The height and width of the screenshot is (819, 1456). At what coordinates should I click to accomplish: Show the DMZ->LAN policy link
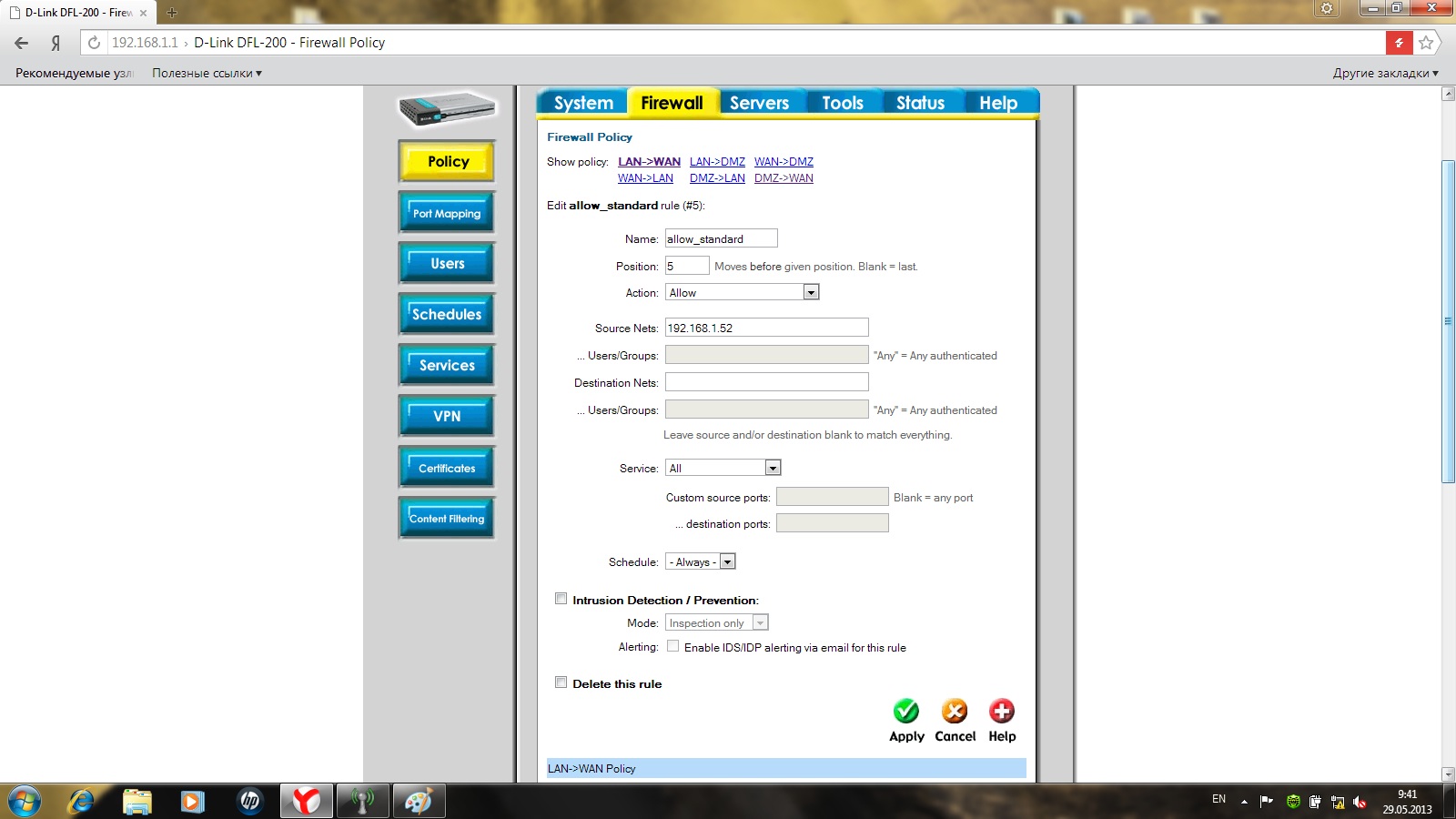click(x=717, y=178)
